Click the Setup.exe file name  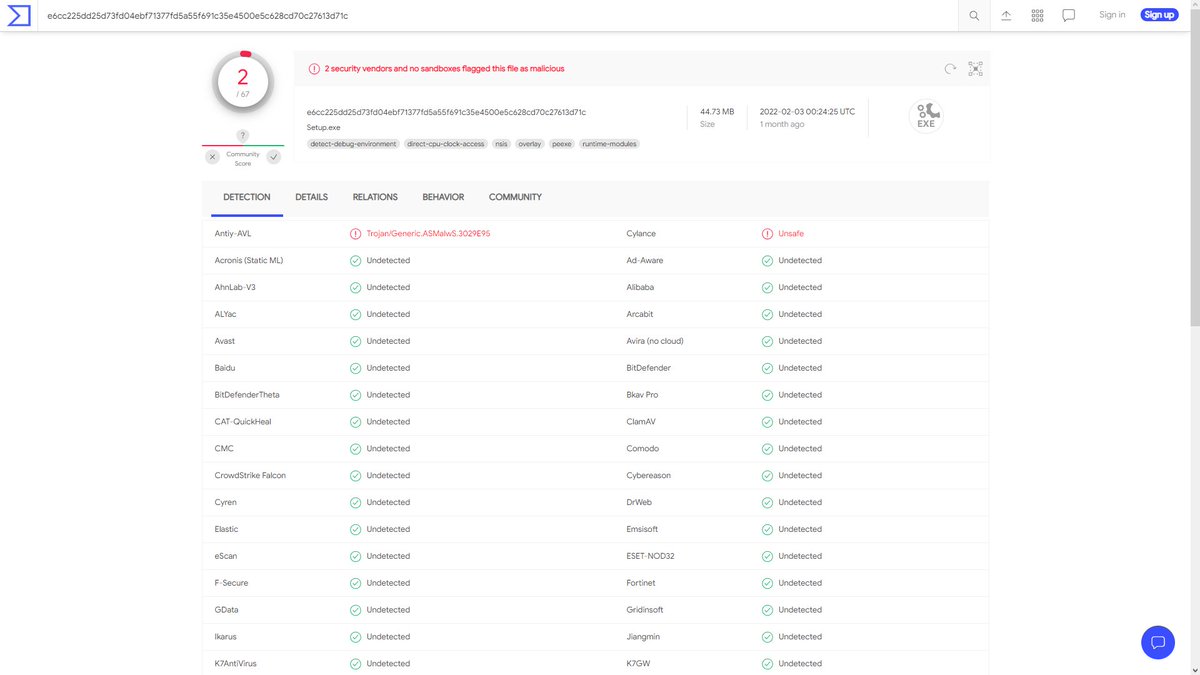coord(324,128)
